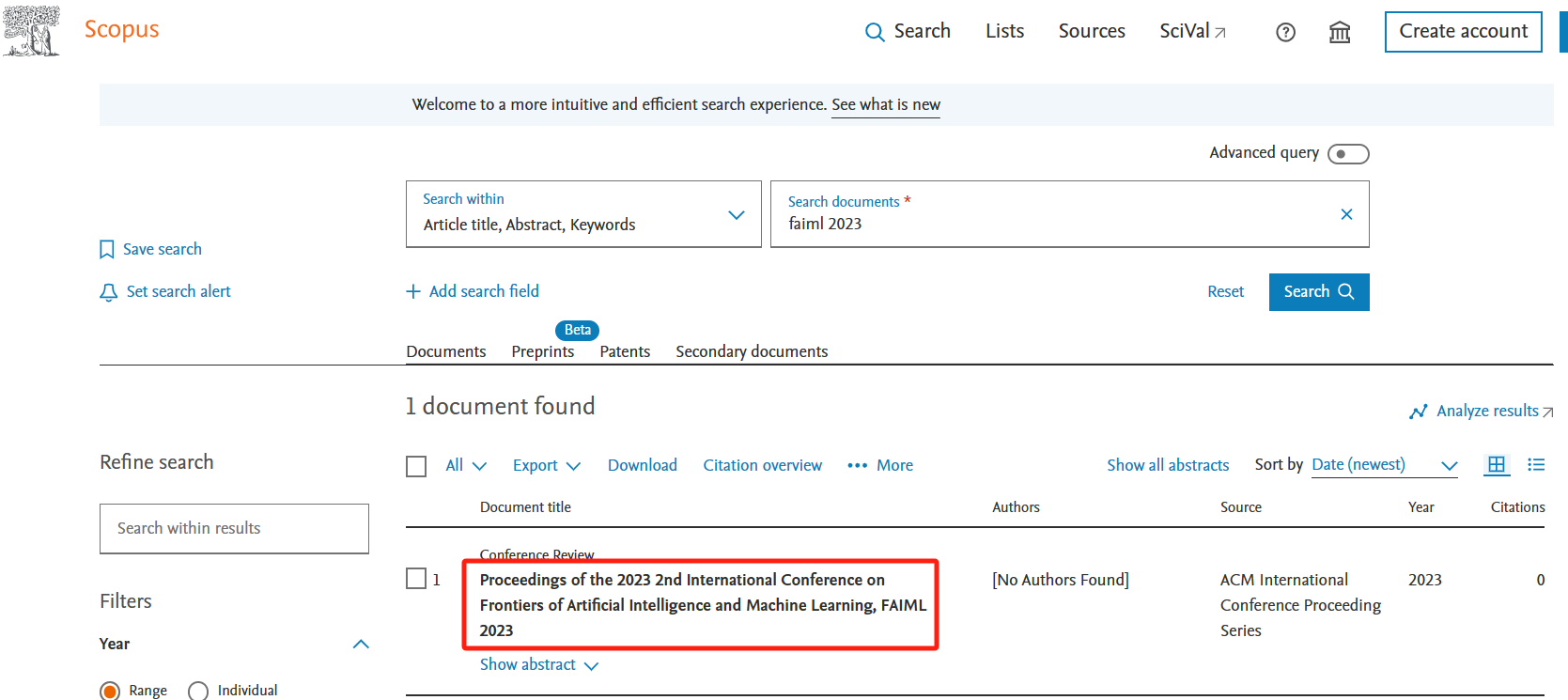The image size is (1568, 700).
Task: Check the select-all documents checkbox
Action: click(416, 466)
